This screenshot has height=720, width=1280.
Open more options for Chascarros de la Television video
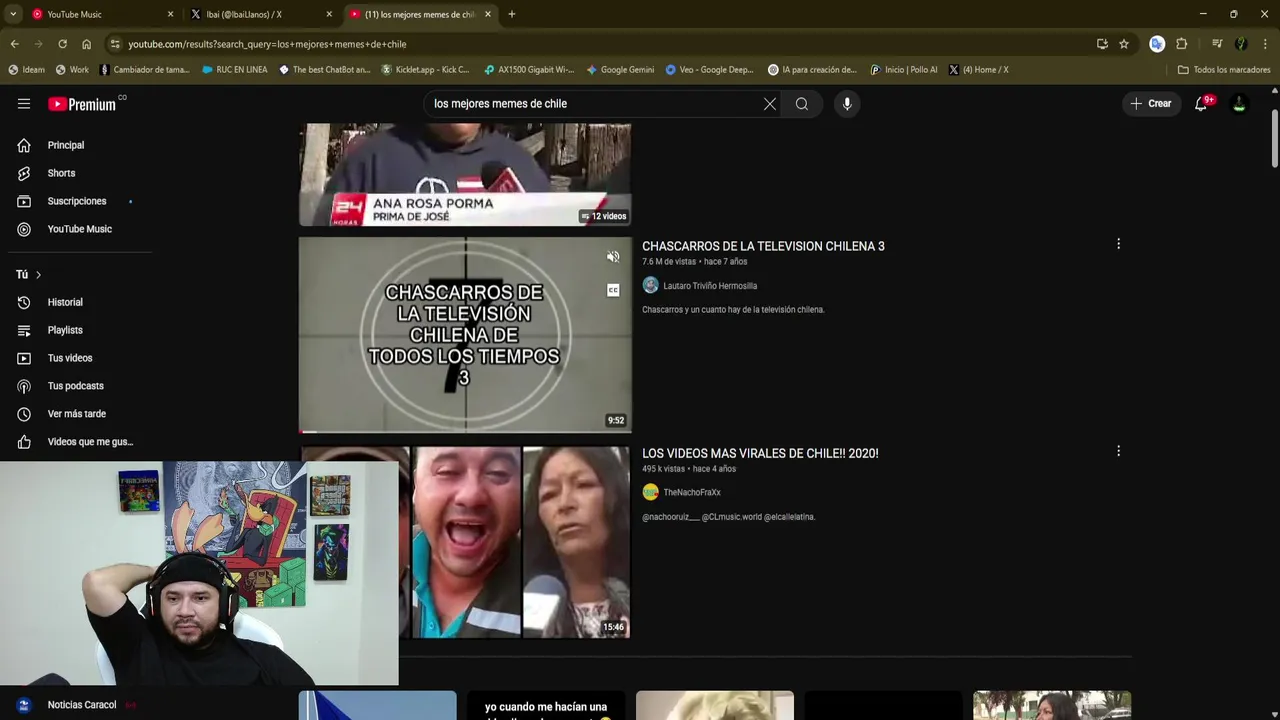click(1118, 244)
